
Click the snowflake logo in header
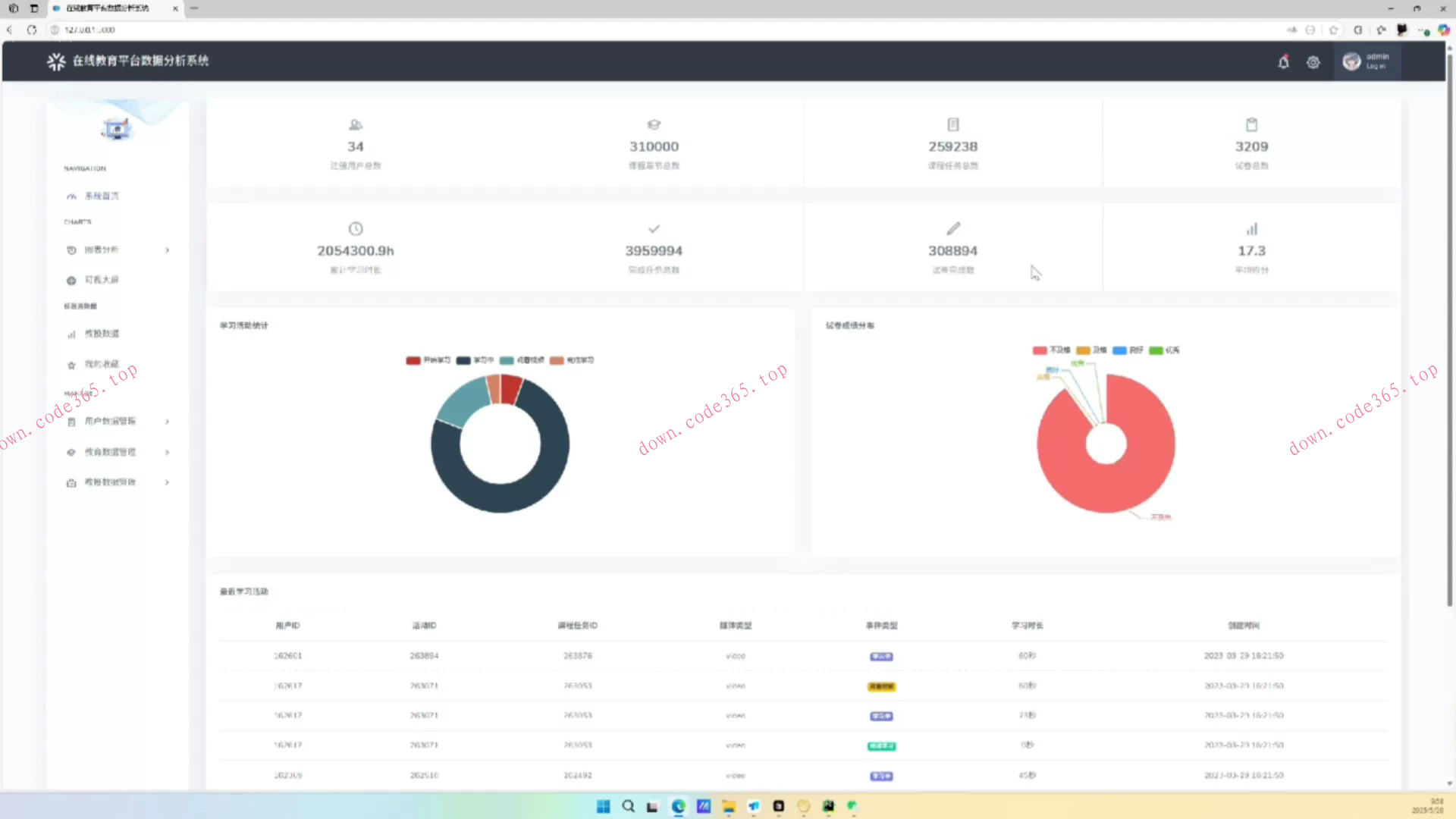[56, 61]
